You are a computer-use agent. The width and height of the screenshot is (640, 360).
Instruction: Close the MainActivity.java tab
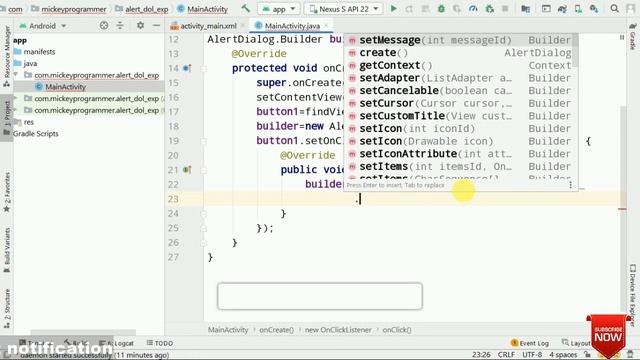point(326,26)
